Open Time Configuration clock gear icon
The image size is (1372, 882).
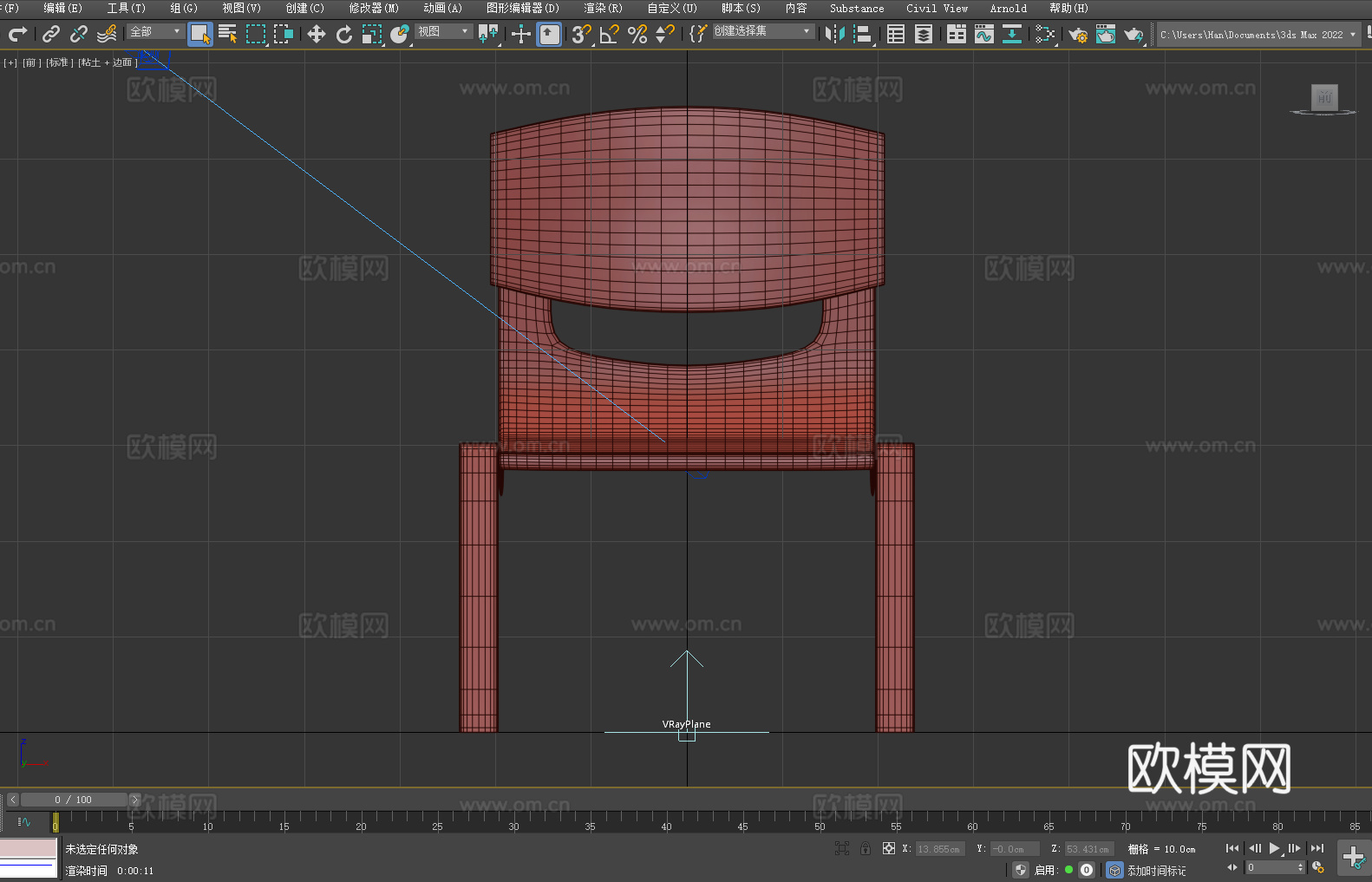tap(1318, 867)
